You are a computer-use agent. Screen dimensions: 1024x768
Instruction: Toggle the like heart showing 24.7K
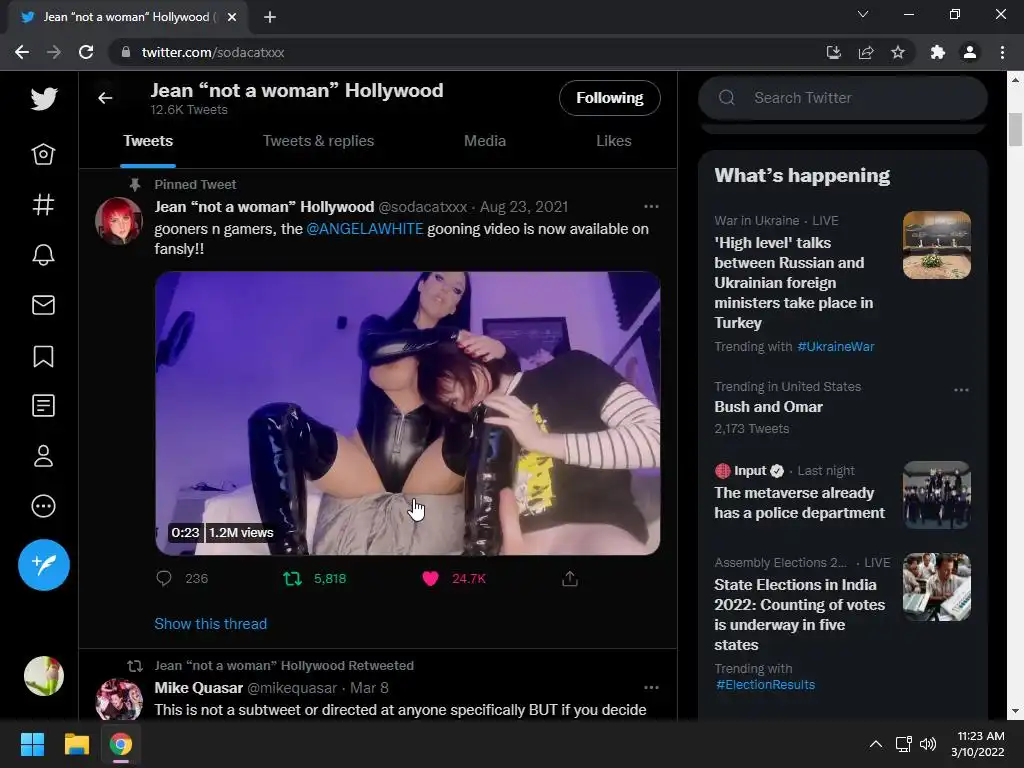coord(430,579)
